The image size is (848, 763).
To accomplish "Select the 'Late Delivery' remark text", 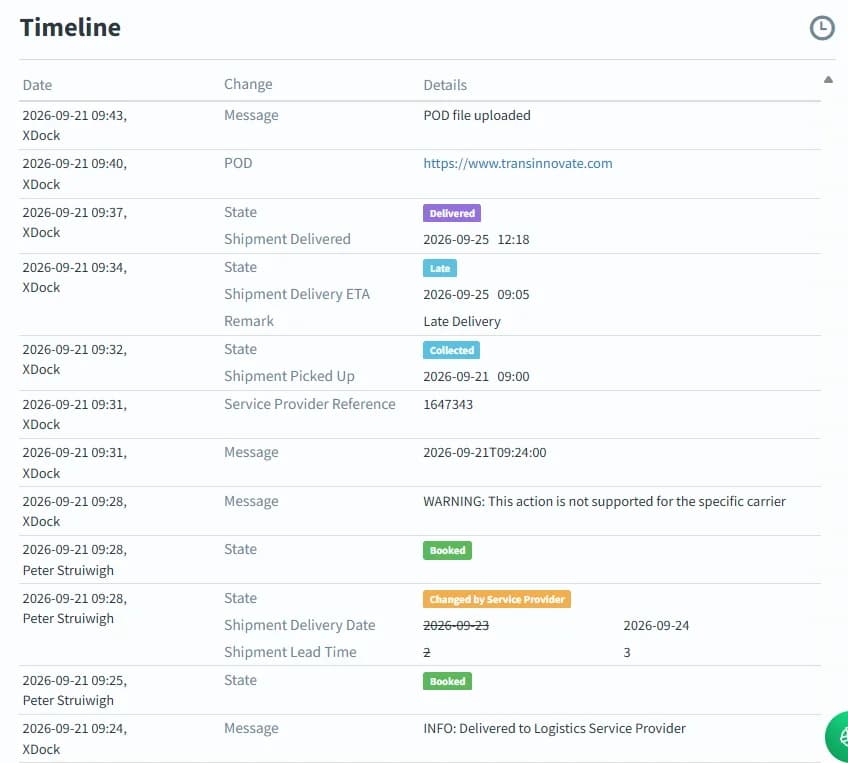I will click(462, 321).
